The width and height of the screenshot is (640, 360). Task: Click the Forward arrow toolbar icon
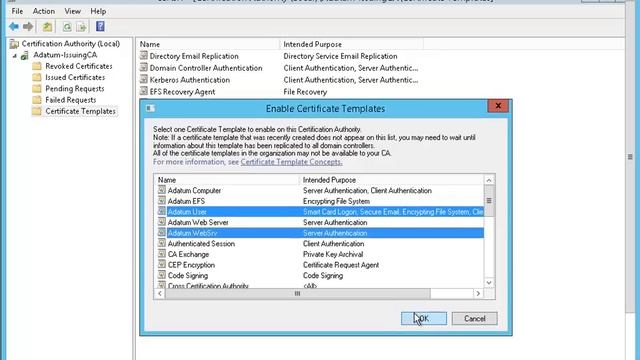[28, 27]
